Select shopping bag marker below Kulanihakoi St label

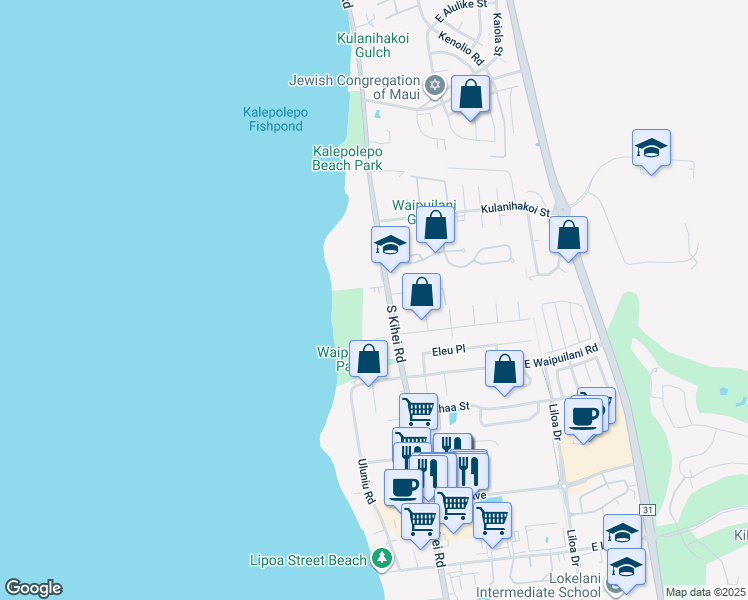point(435,228)
